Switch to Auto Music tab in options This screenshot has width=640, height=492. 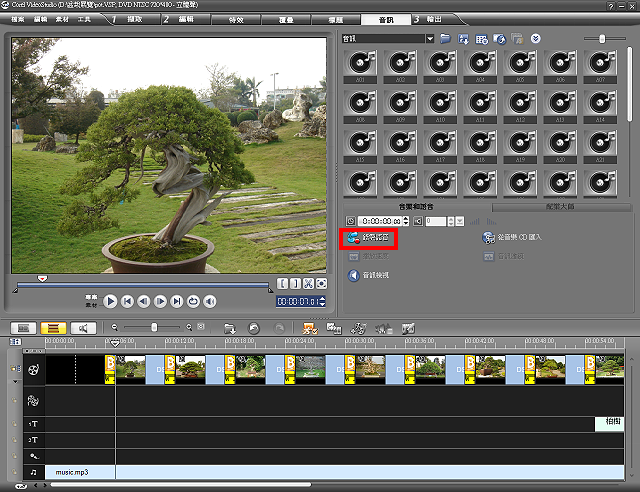tap(560, 207)
